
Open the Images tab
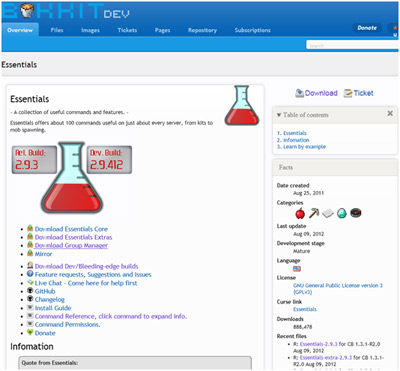[90, 30]
